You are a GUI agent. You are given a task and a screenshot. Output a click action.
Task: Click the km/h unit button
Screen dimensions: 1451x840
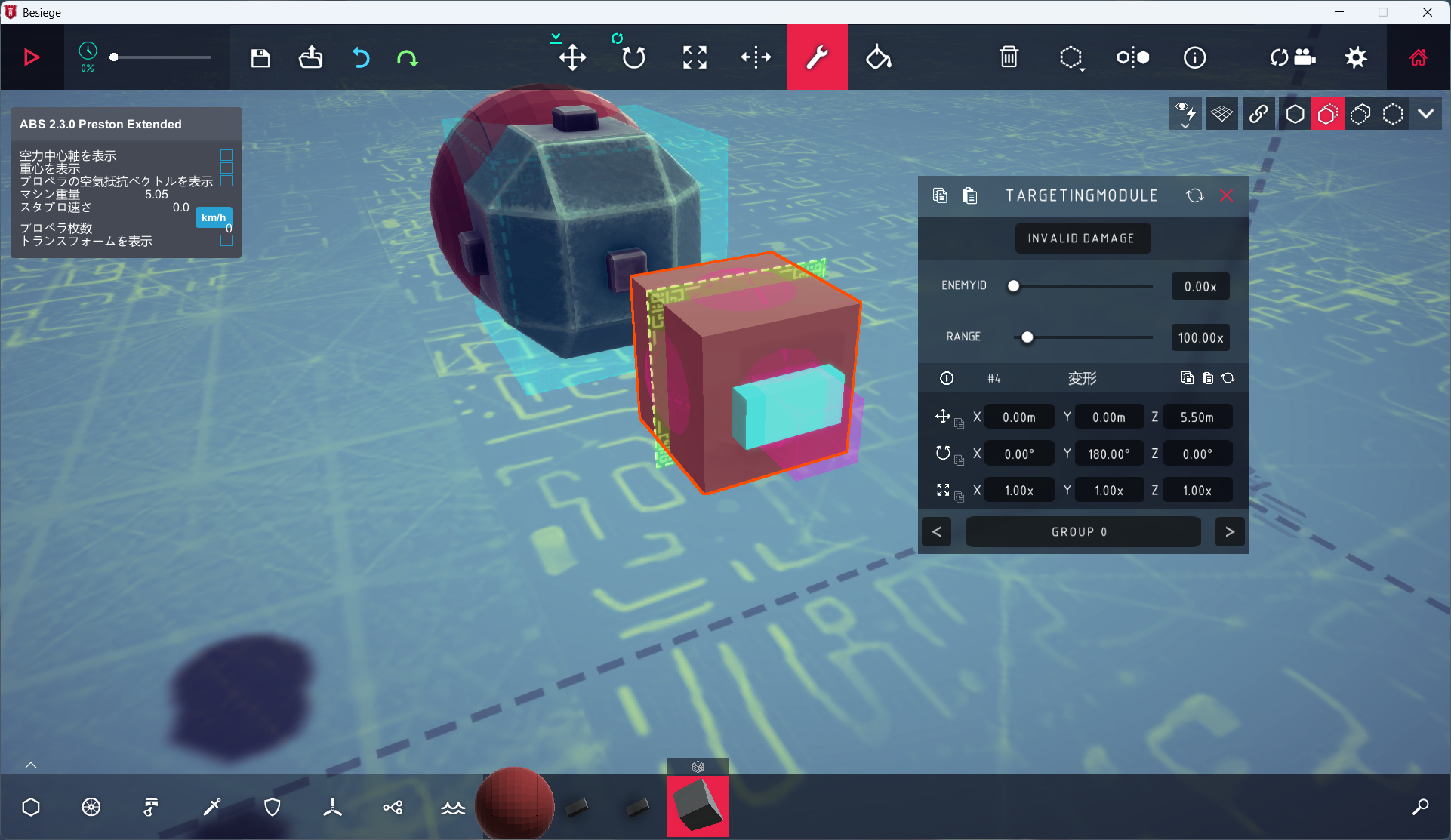pos(214,217)
